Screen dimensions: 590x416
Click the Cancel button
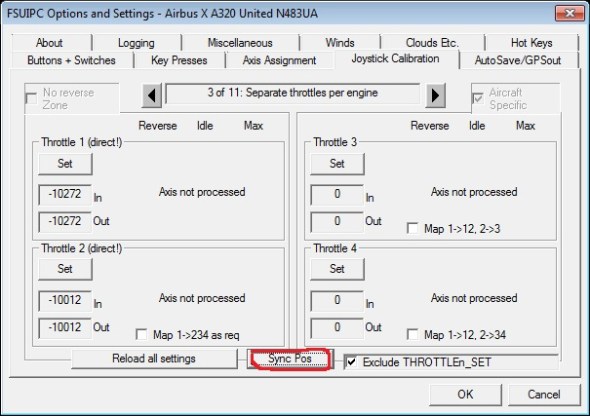[544, 394]
